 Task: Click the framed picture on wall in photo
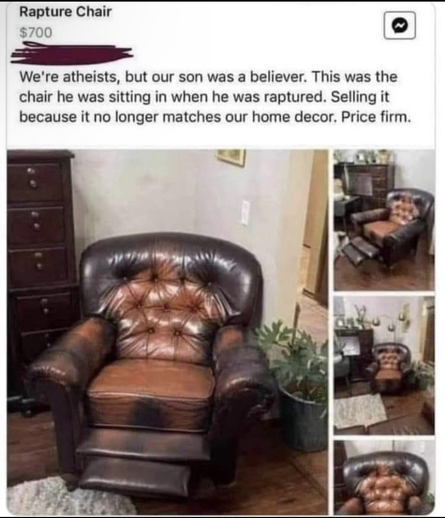pos(231,157)
